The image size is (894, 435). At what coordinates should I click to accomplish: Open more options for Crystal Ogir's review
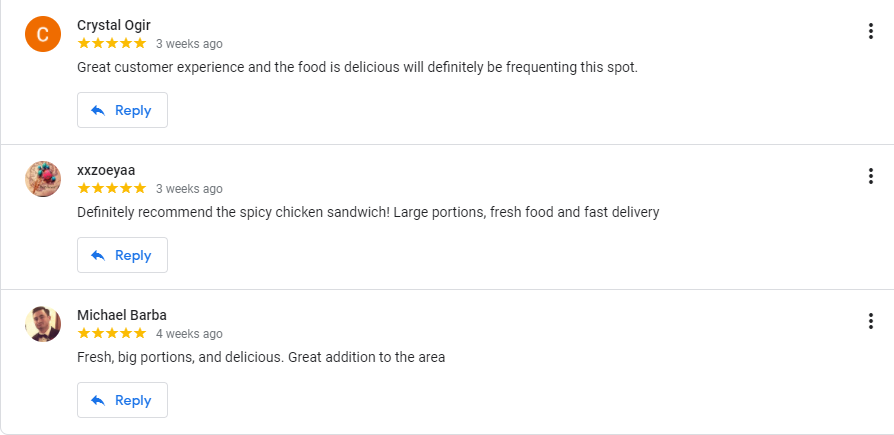tap(871, 31)
